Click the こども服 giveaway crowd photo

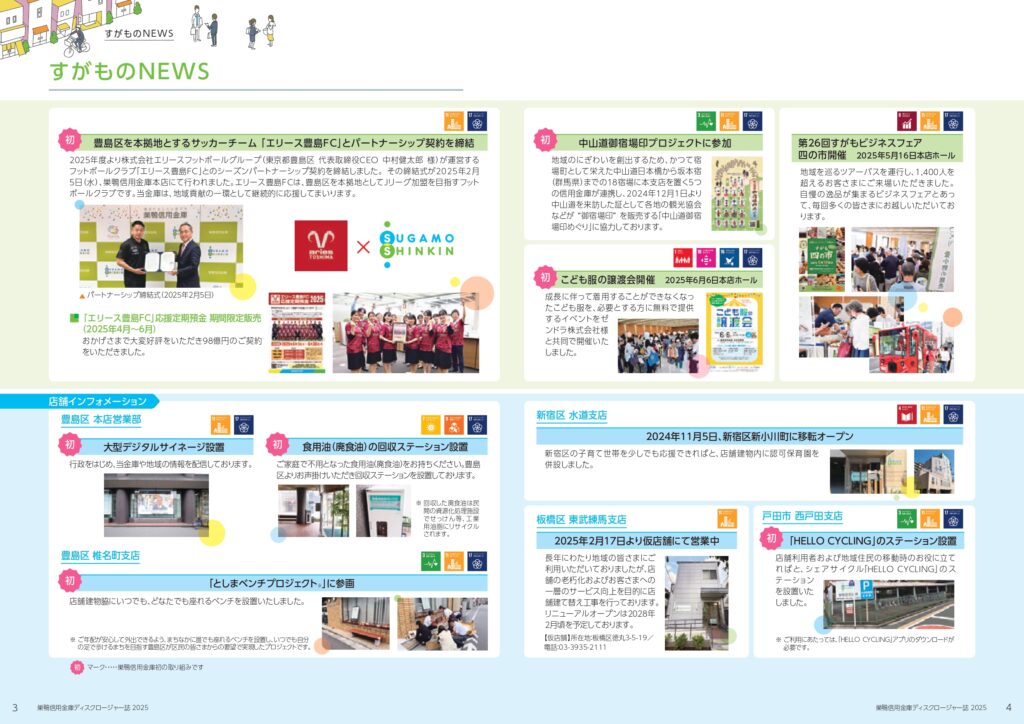[x=658, y=346]
